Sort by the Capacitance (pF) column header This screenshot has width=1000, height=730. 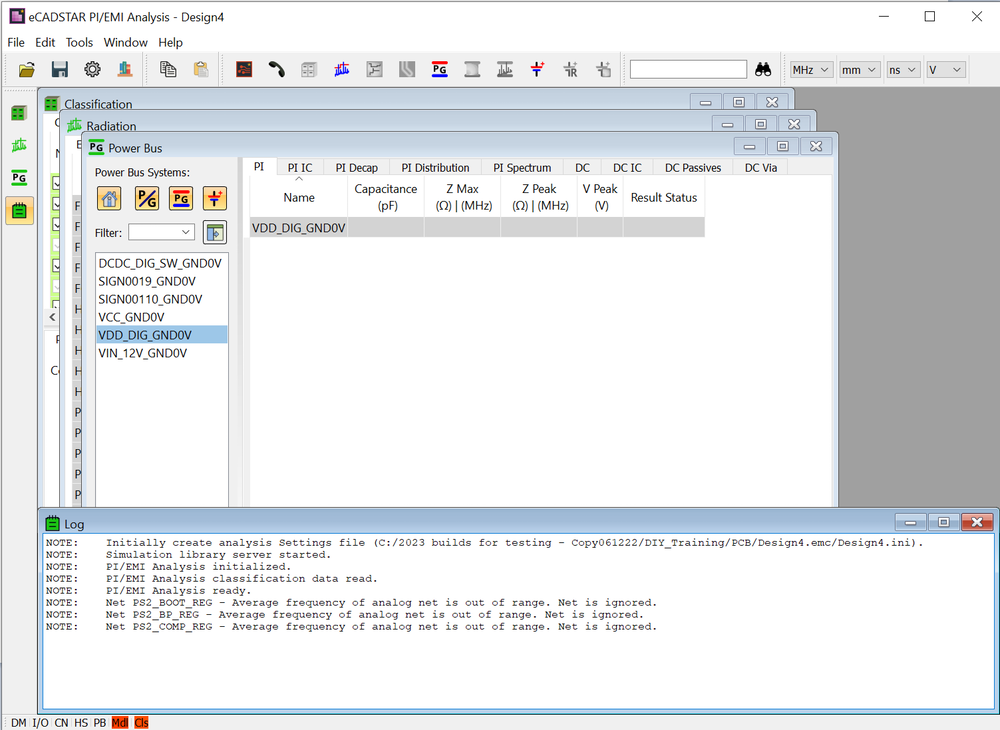pos(386,197)
